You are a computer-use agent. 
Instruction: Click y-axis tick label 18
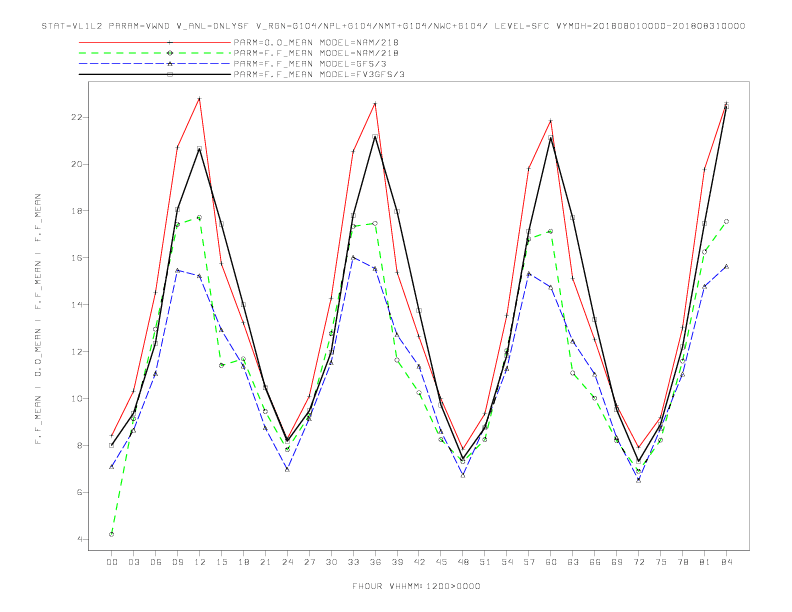(x=77, y=211)
